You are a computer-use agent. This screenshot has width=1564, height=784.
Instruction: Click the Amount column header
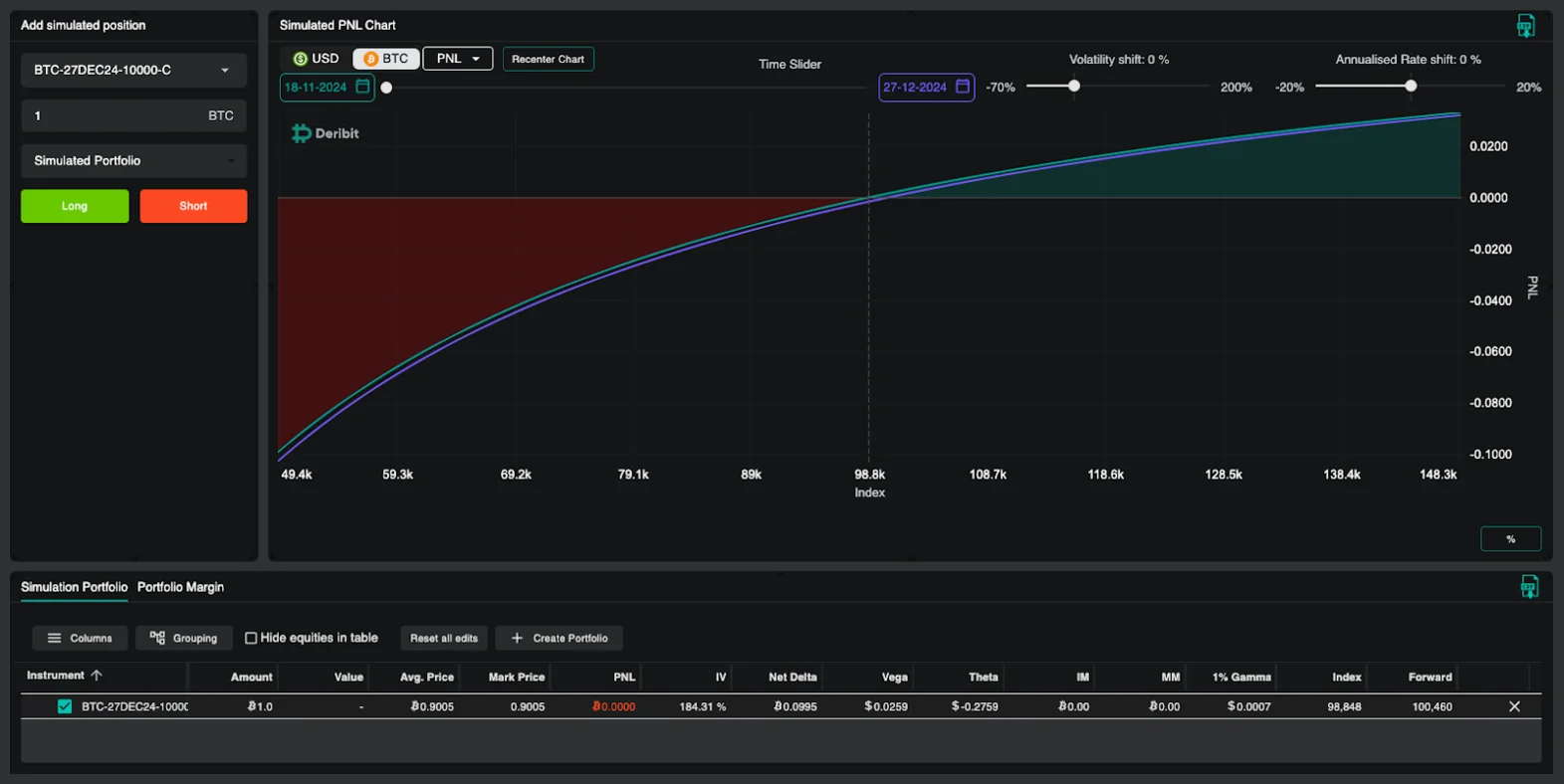click(251, 677)
